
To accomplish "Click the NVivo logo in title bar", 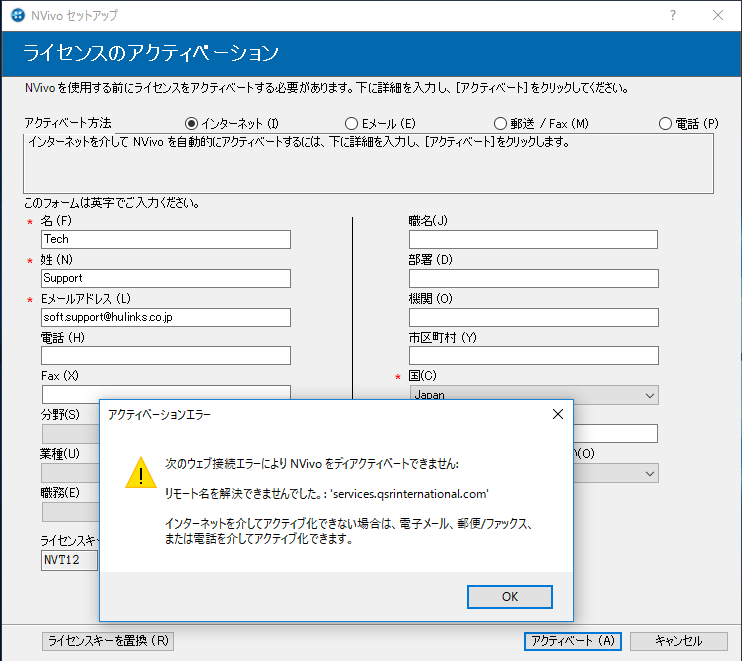I will [x=18, y=15].
